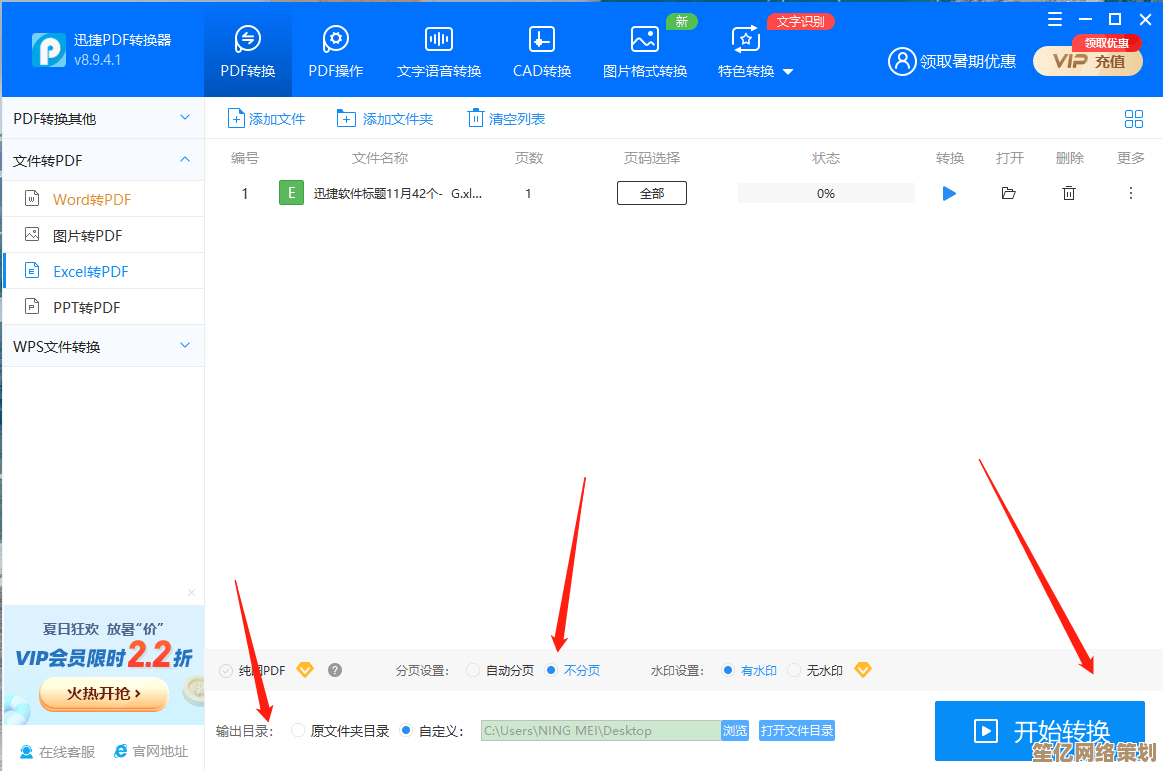Select the 自动分页 radio button
The width and height of the screenshot is (1163, 771).
(473, 670)
